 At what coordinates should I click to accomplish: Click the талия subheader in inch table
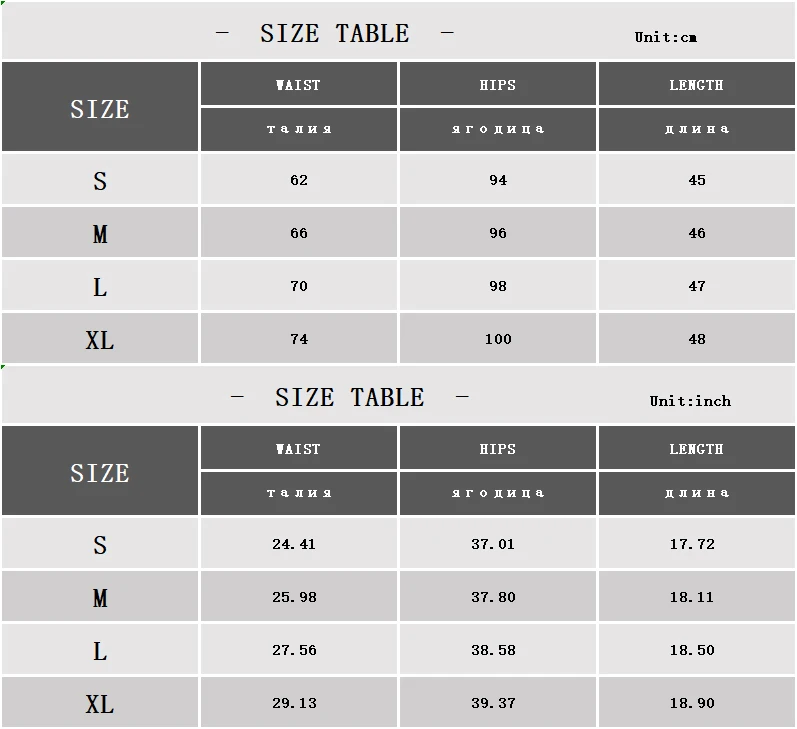299,493
